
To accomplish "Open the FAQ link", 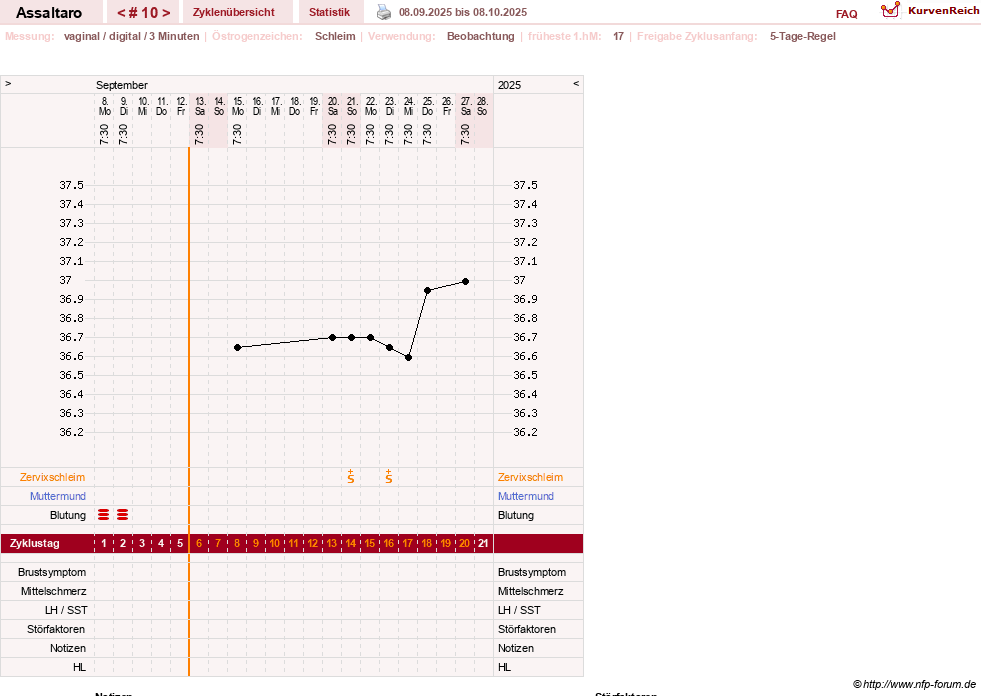I will [x=846, y=14].
